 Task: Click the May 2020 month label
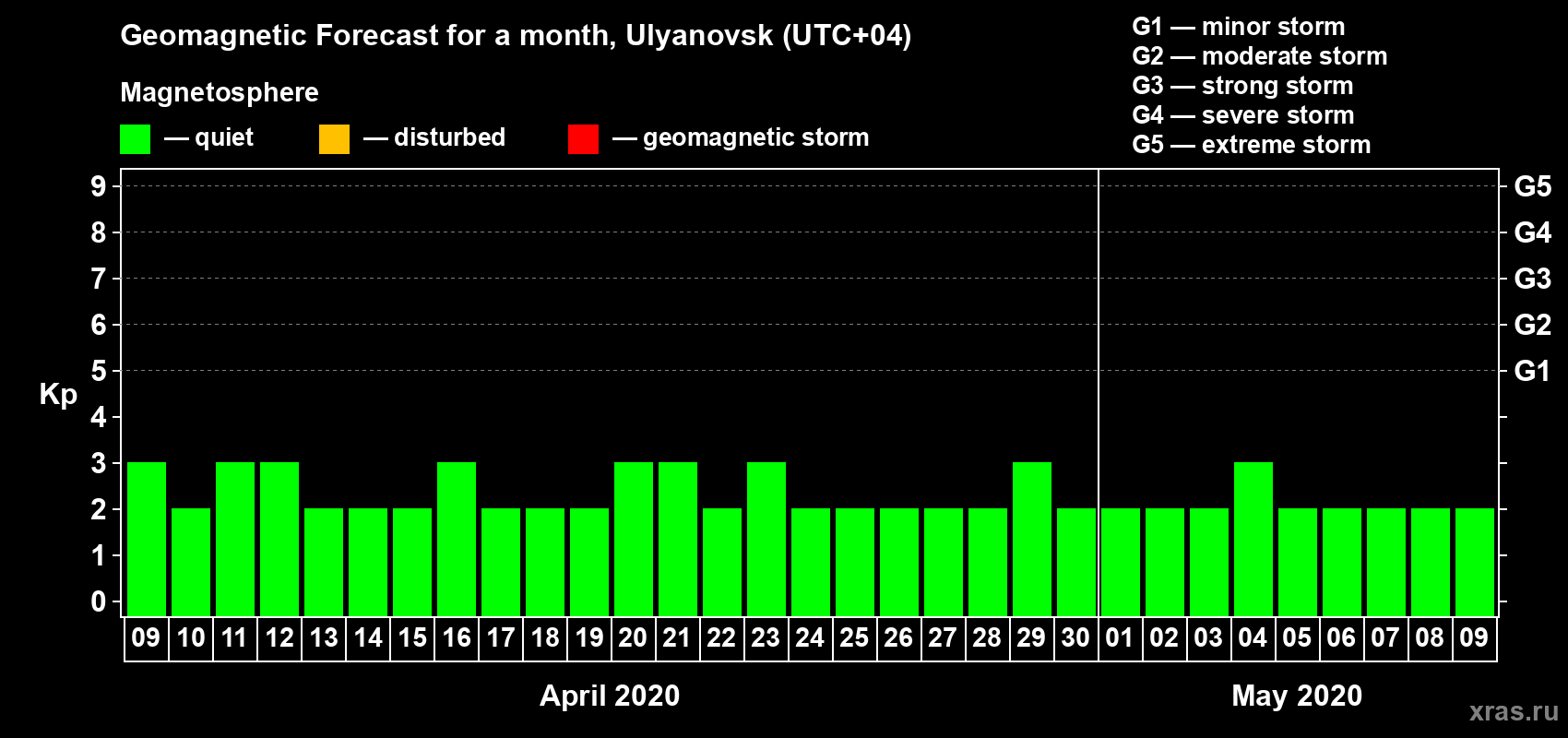[x=1297, y=696]
